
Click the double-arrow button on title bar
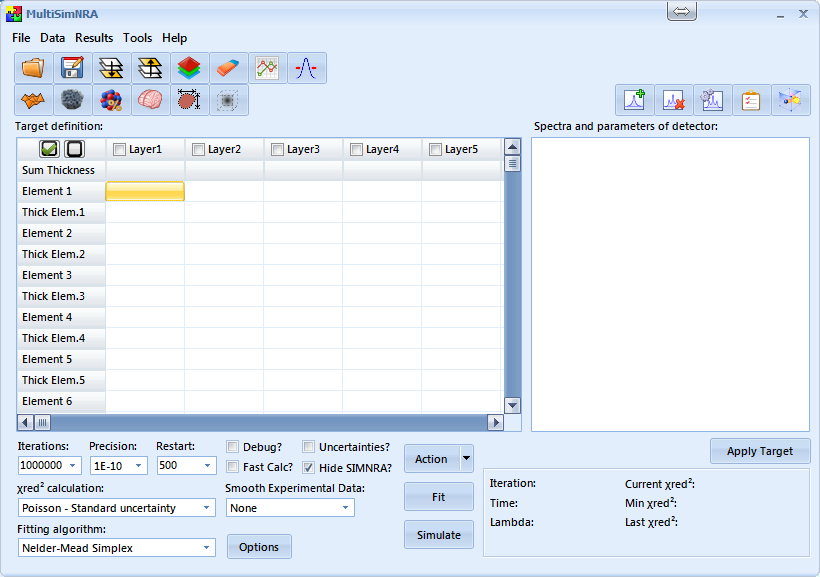click(x=681, y=12)
